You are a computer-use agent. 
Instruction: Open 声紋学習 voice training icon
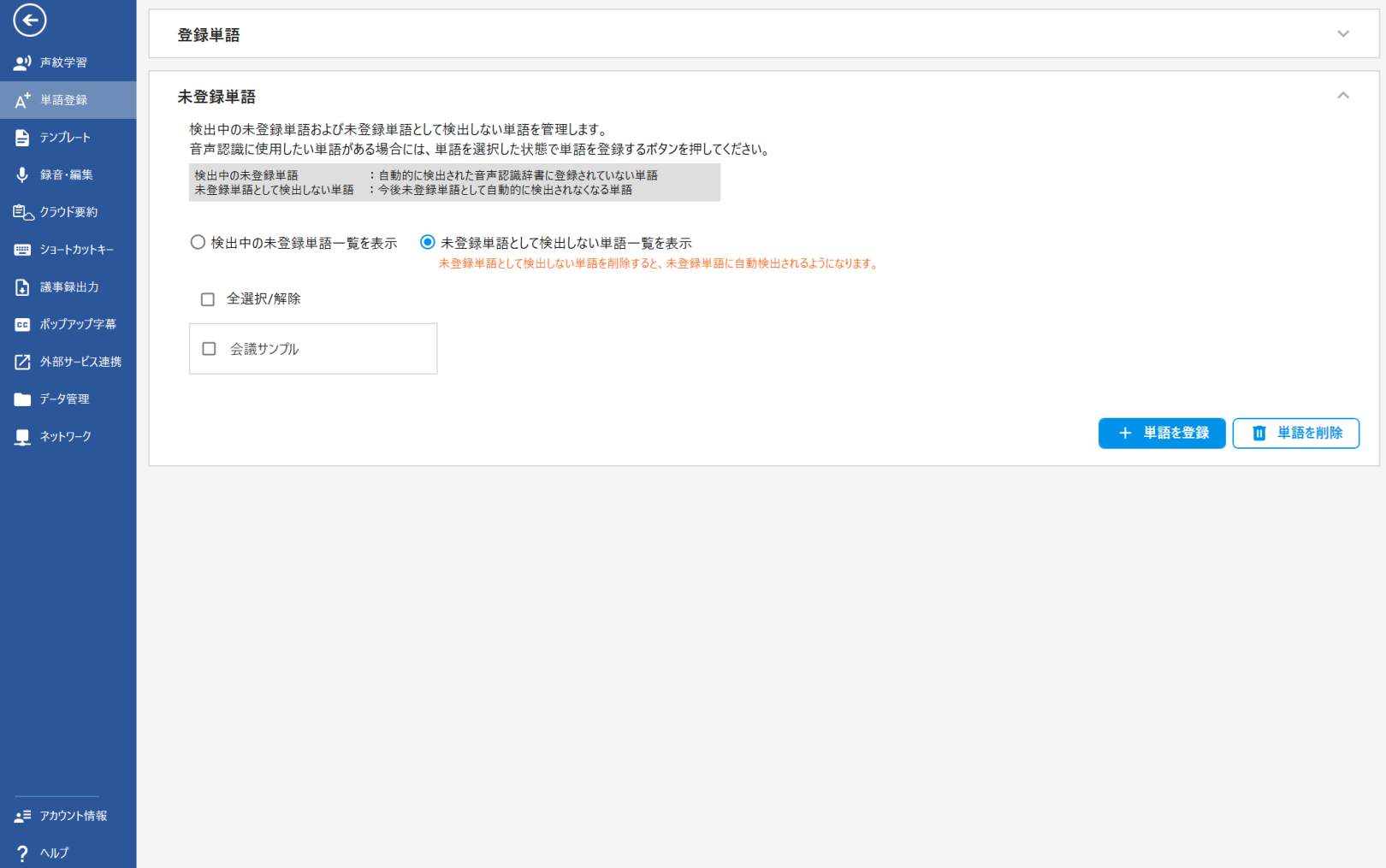tap(22, 62)
